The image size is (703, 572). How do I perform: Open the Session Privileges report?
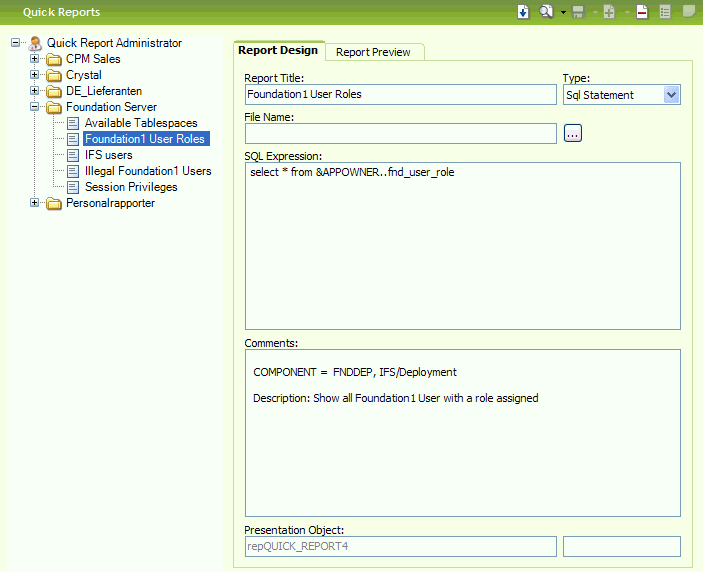click(130, 187)
